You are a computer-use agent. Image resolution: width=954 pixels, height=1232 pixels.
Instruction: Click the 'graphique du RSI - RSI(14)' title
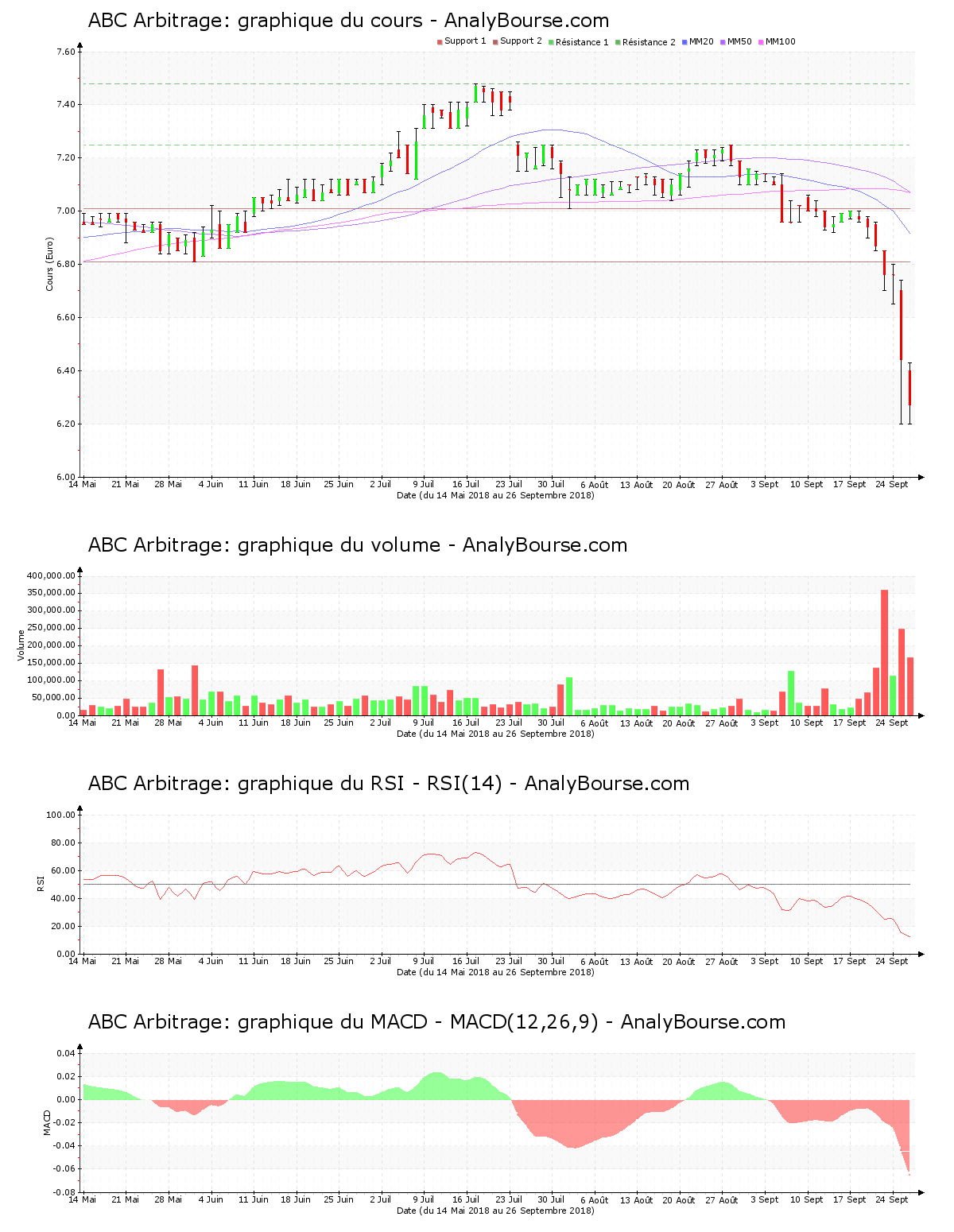click(x=389, y=784)
